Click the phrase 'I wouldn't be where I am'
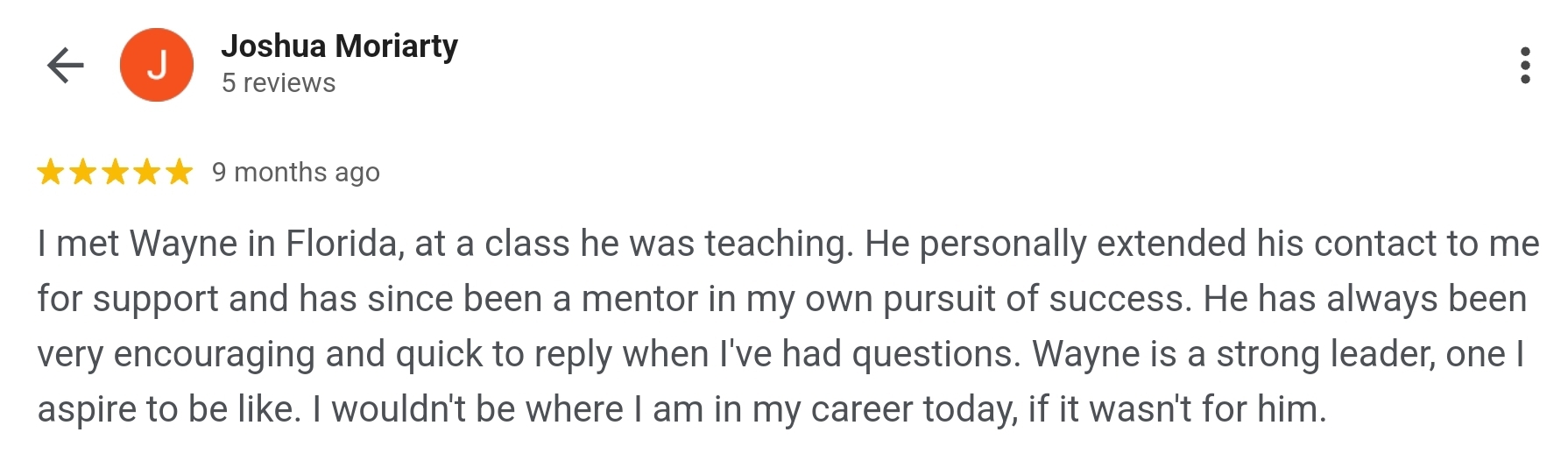Image resolution: width=1568 pixels, height=468 pixels. coord(510,409)
